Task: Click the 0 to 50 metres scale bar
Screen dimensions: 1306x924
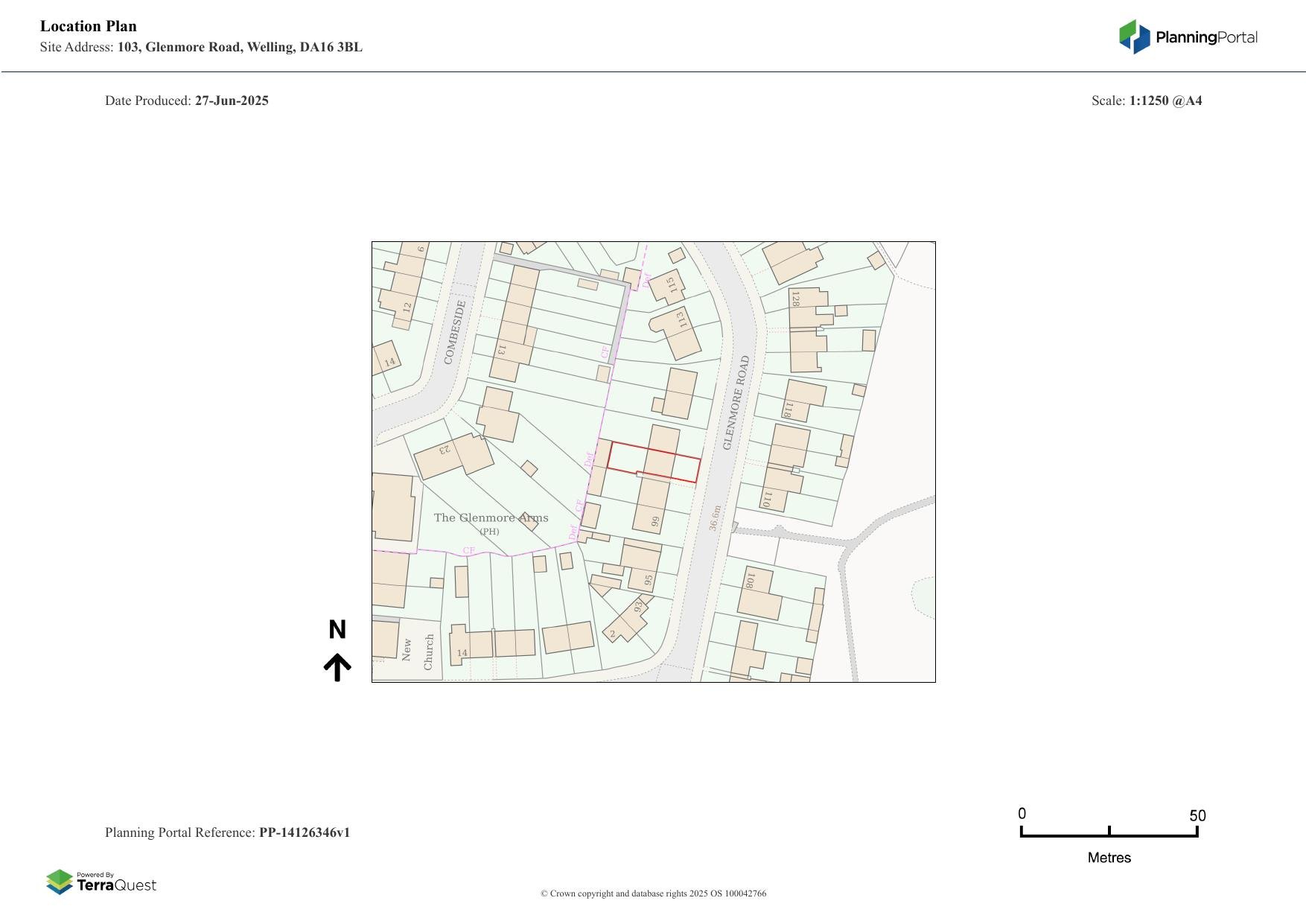Action: (x=1109, y=833)
